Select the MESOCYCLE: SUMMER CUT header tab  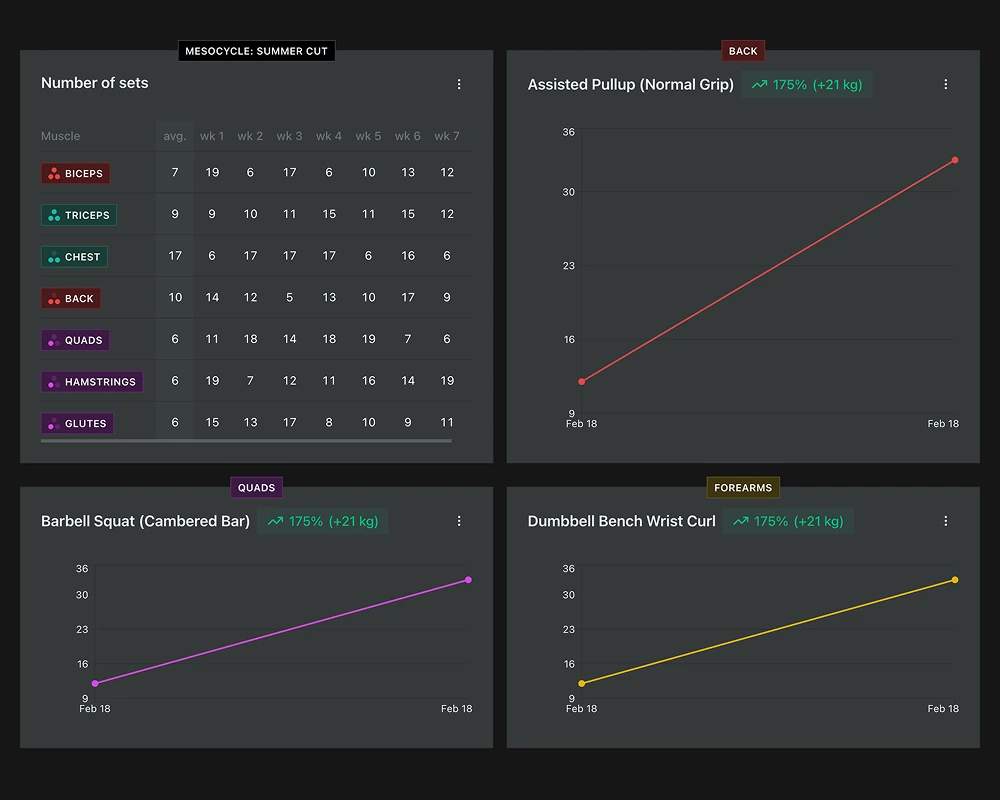(x=256, y=50)
